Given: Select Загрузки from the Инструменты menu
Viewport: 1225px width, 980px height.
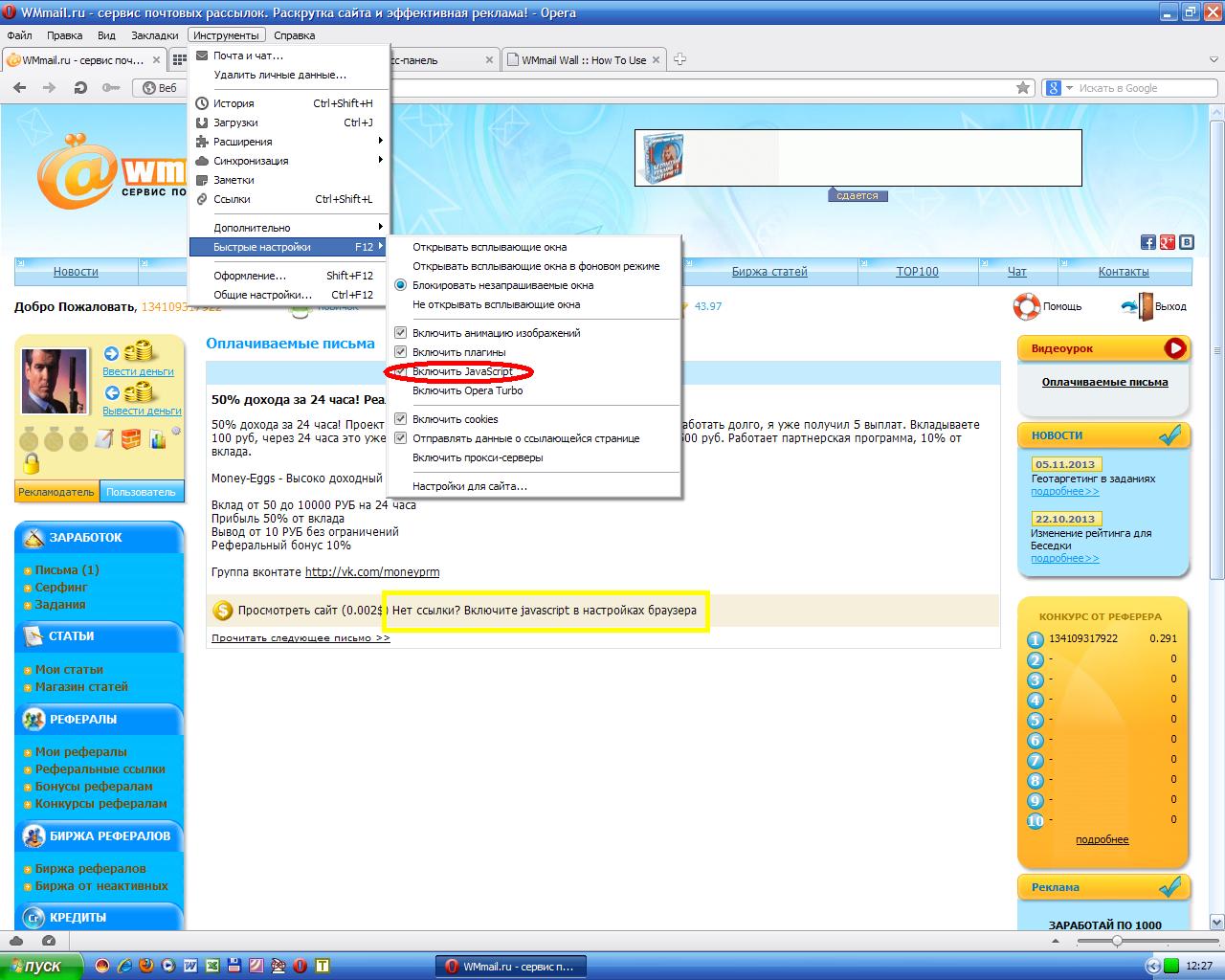Looking at the screenshot, I should [x=289, y=122].
